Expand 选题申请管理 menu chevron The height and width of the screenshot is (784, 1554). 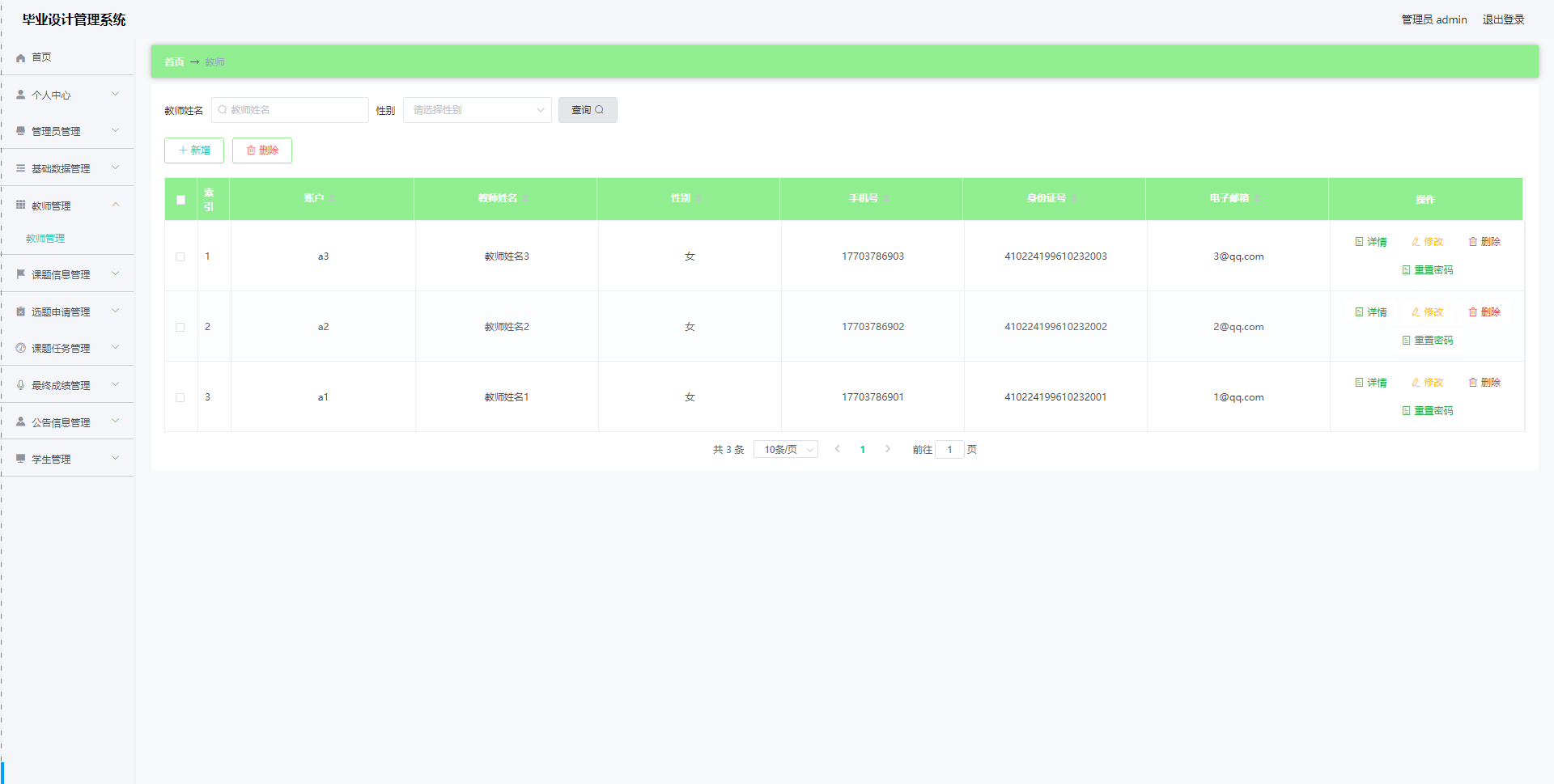pyautogui.click(x=116, y=311)
